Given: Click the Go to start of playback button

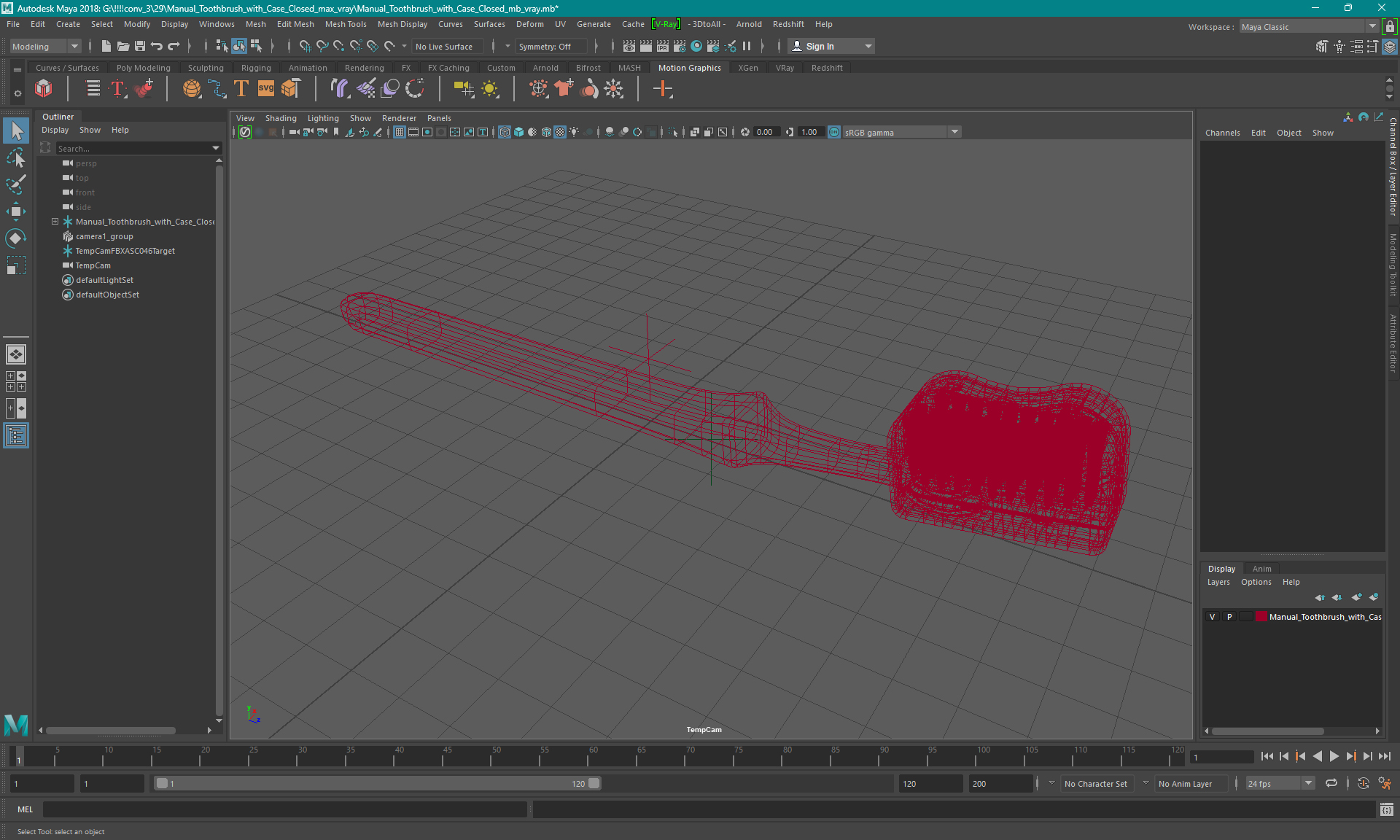Looking at the screenshot, I should 1267,757.
